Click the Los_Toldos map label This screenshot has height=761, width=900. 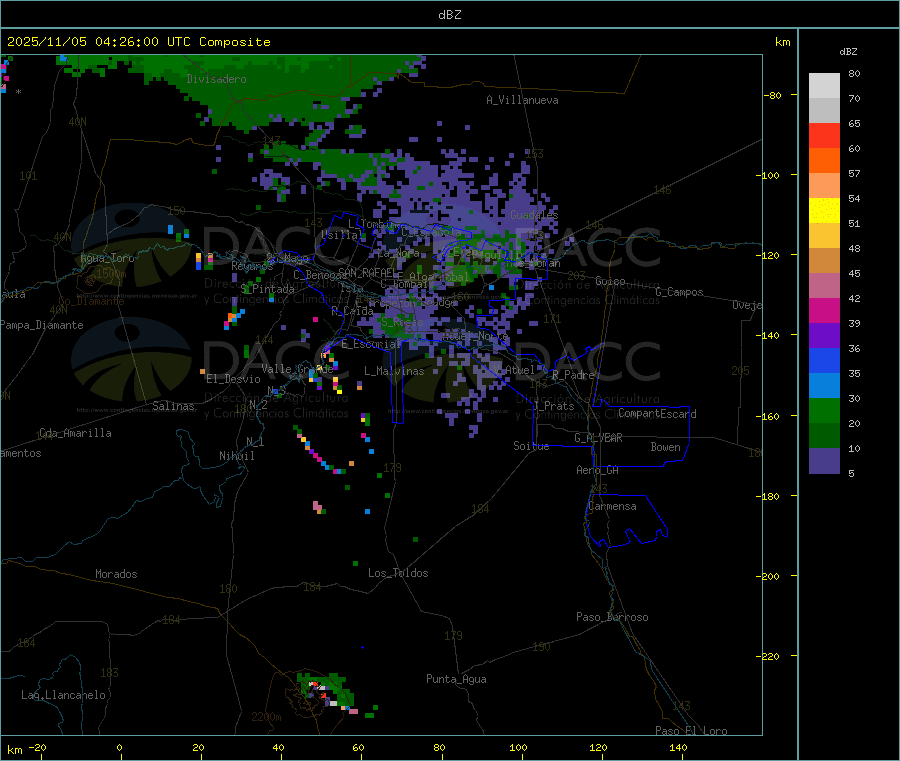tap(398, 573)
